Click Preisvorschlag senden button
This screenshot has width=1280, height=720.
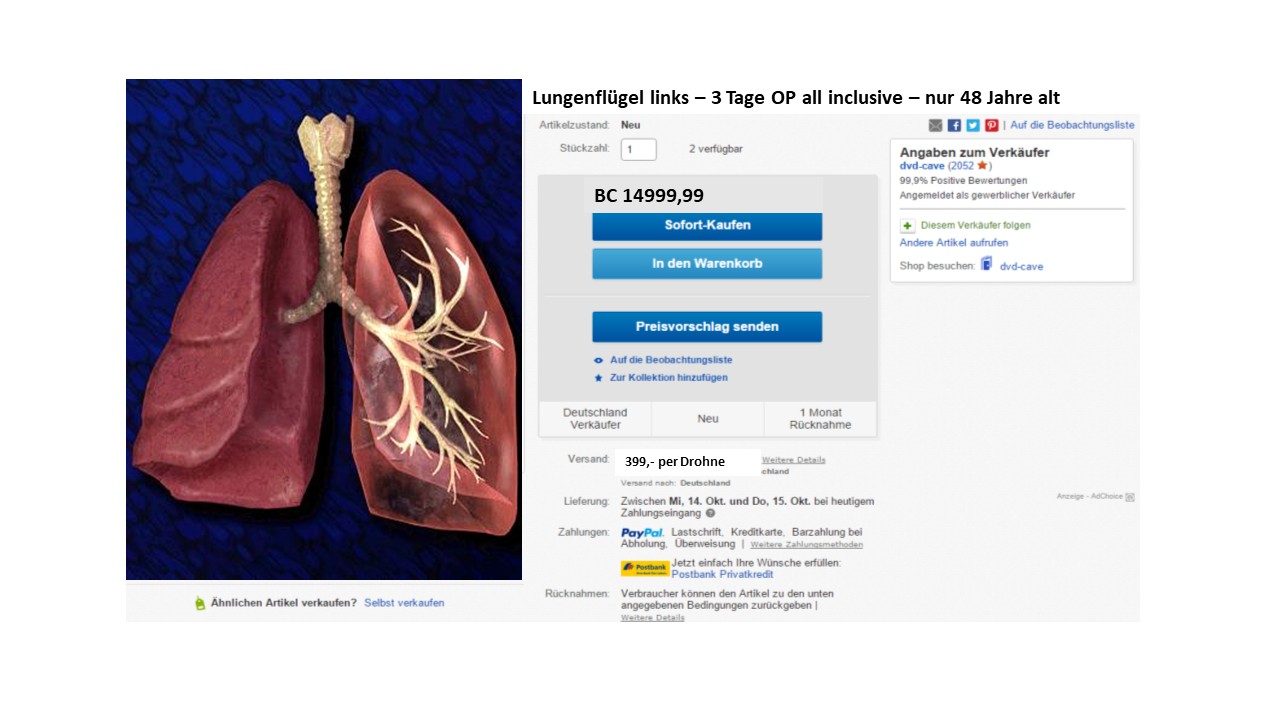pos(707,327)
